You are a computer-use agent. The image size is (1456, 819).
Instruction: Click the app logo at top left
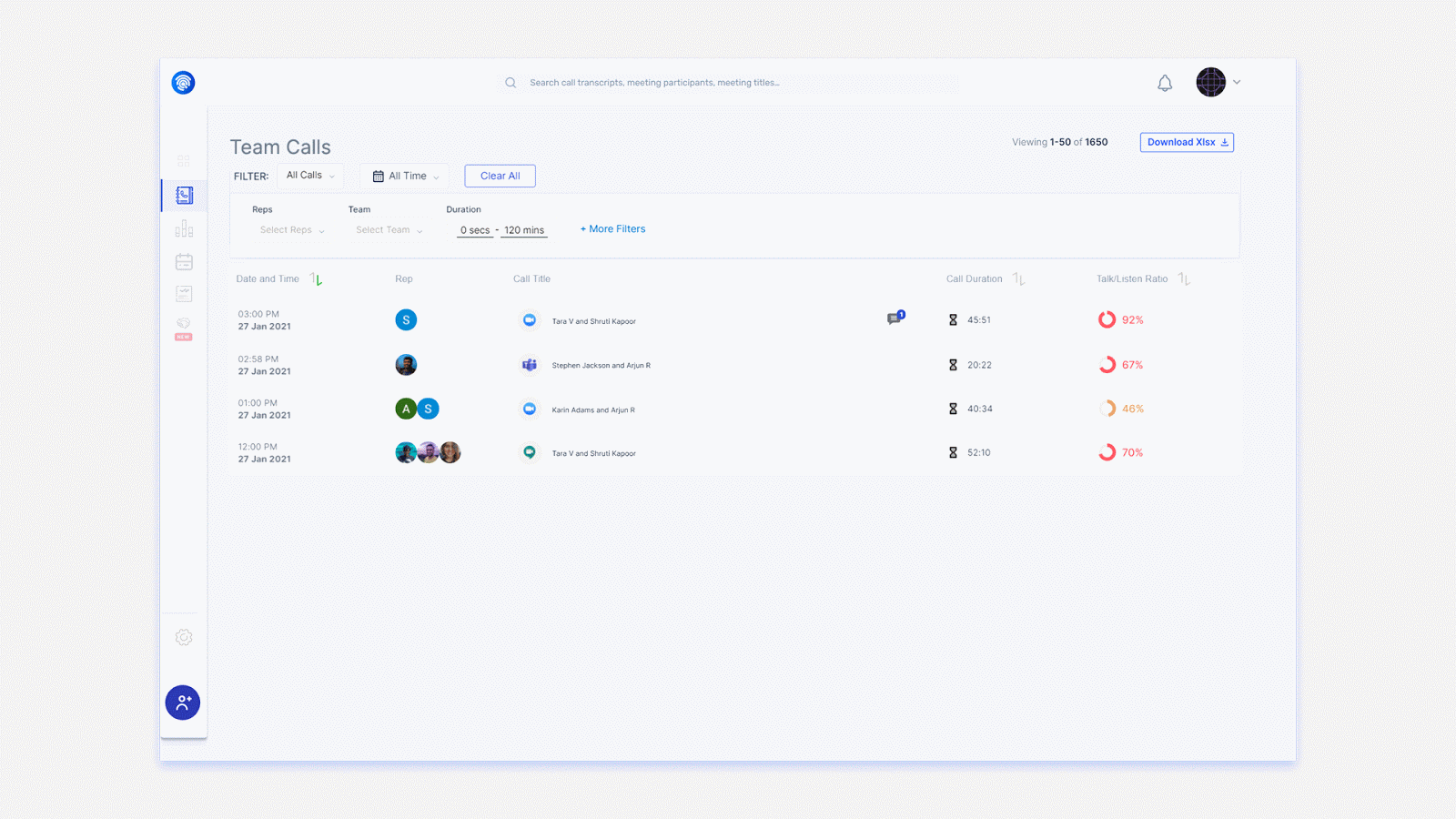pyautogui.click(x=183, y=83)
